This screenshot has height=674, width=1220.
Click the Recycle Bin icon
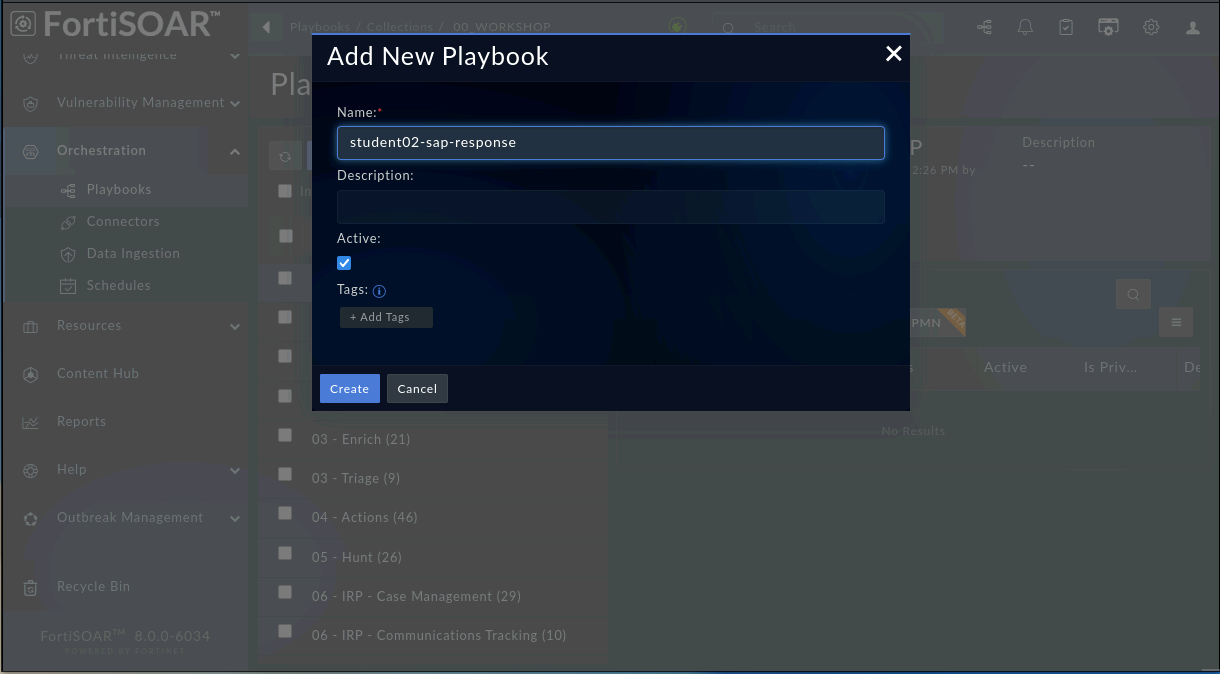click(31, 587)
